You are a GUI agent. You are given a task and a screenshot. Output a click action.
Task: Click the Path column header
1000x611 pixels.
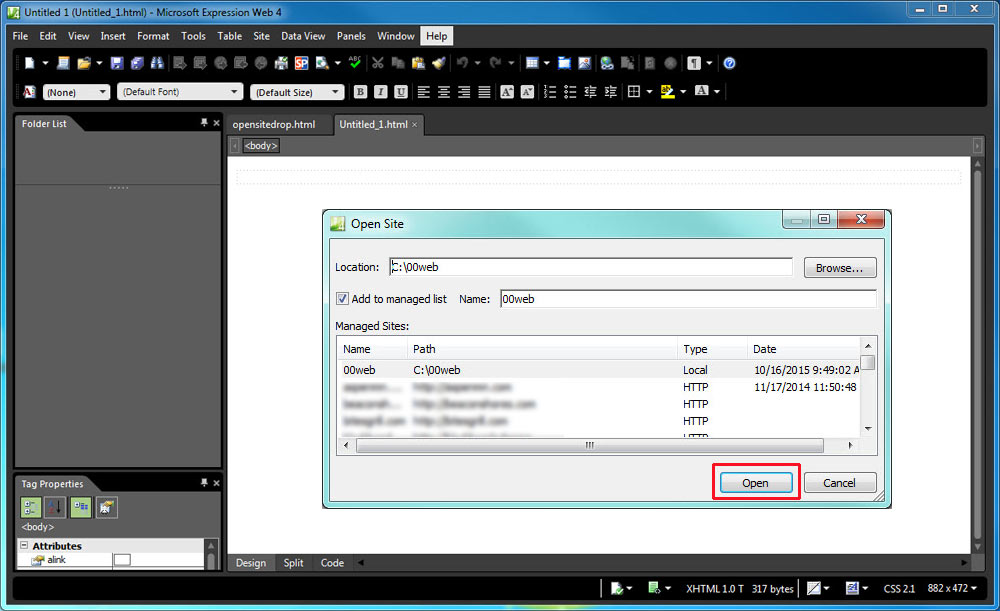coord(542,349)
